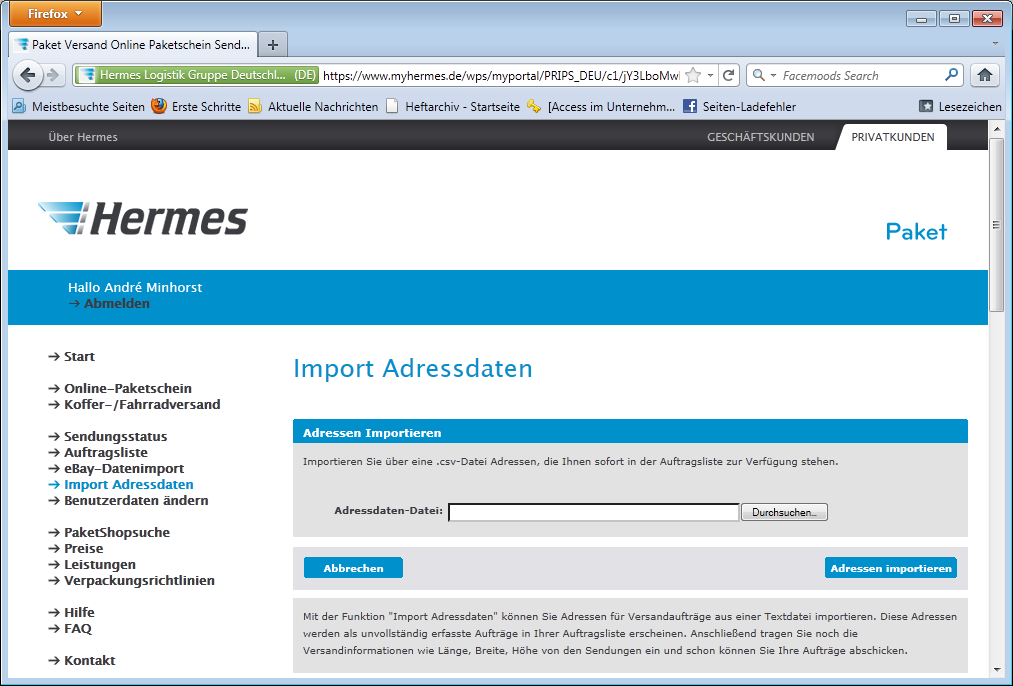Screen dimensions: 1013x686
Task: Click the browser back arrow button
Action: [x=28, y=75]
